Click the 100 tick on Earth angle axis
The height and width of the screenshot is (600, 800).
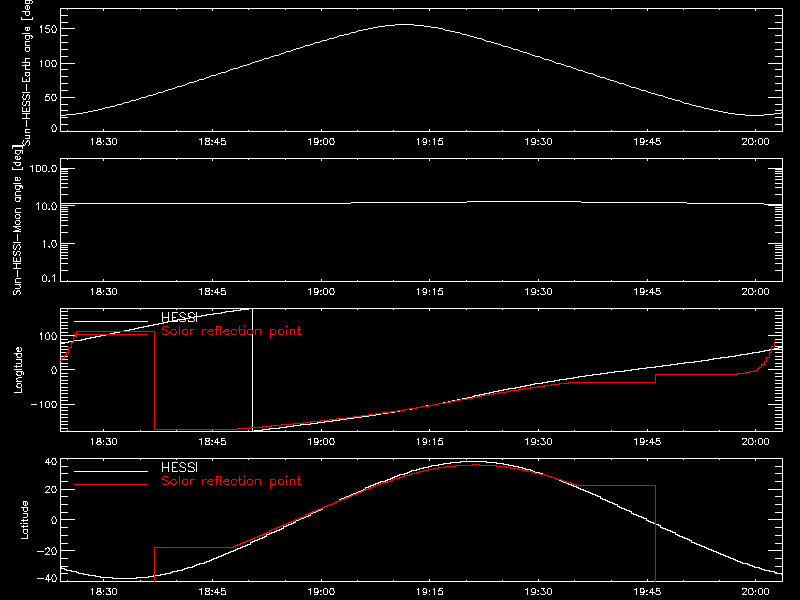click(47, 64)
